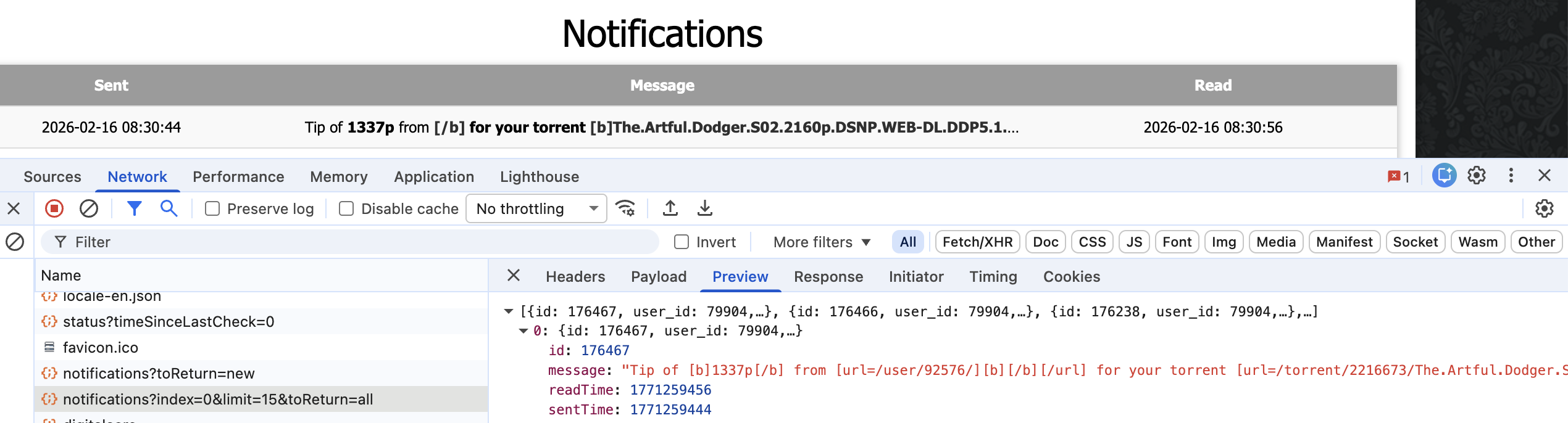Stop recording network log
Screen dimensions: 1568x423
click(54, 209)
